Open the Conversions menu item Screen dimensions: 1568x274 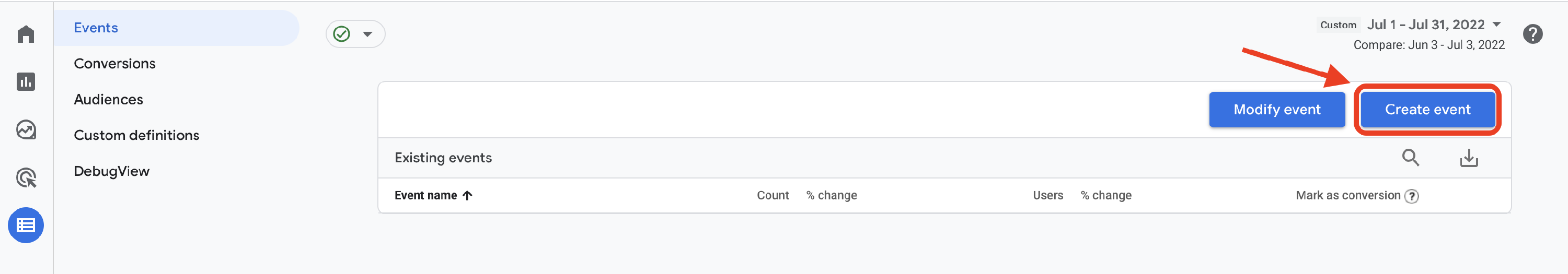click(114, 64)
